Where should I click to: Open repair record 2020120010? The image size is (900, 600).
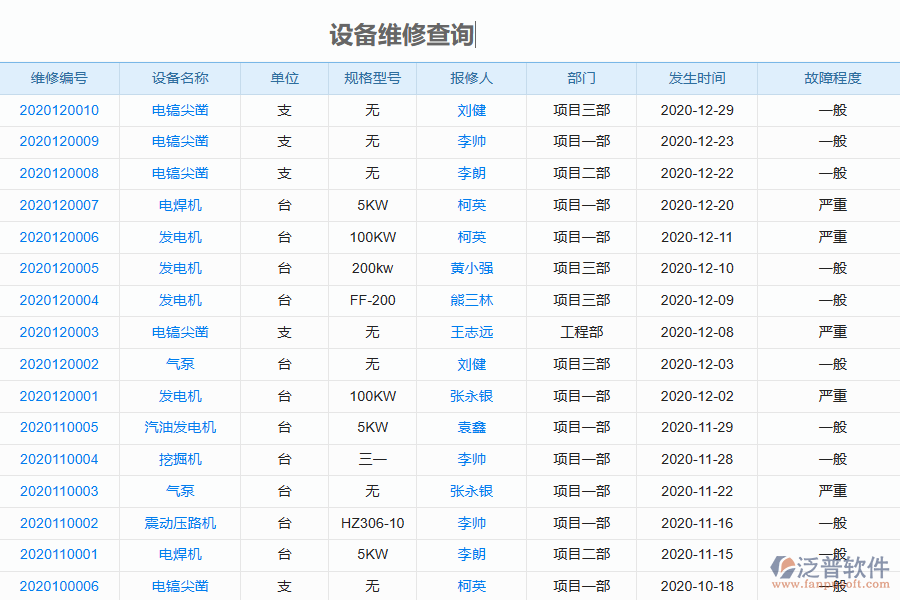point(60,110)
